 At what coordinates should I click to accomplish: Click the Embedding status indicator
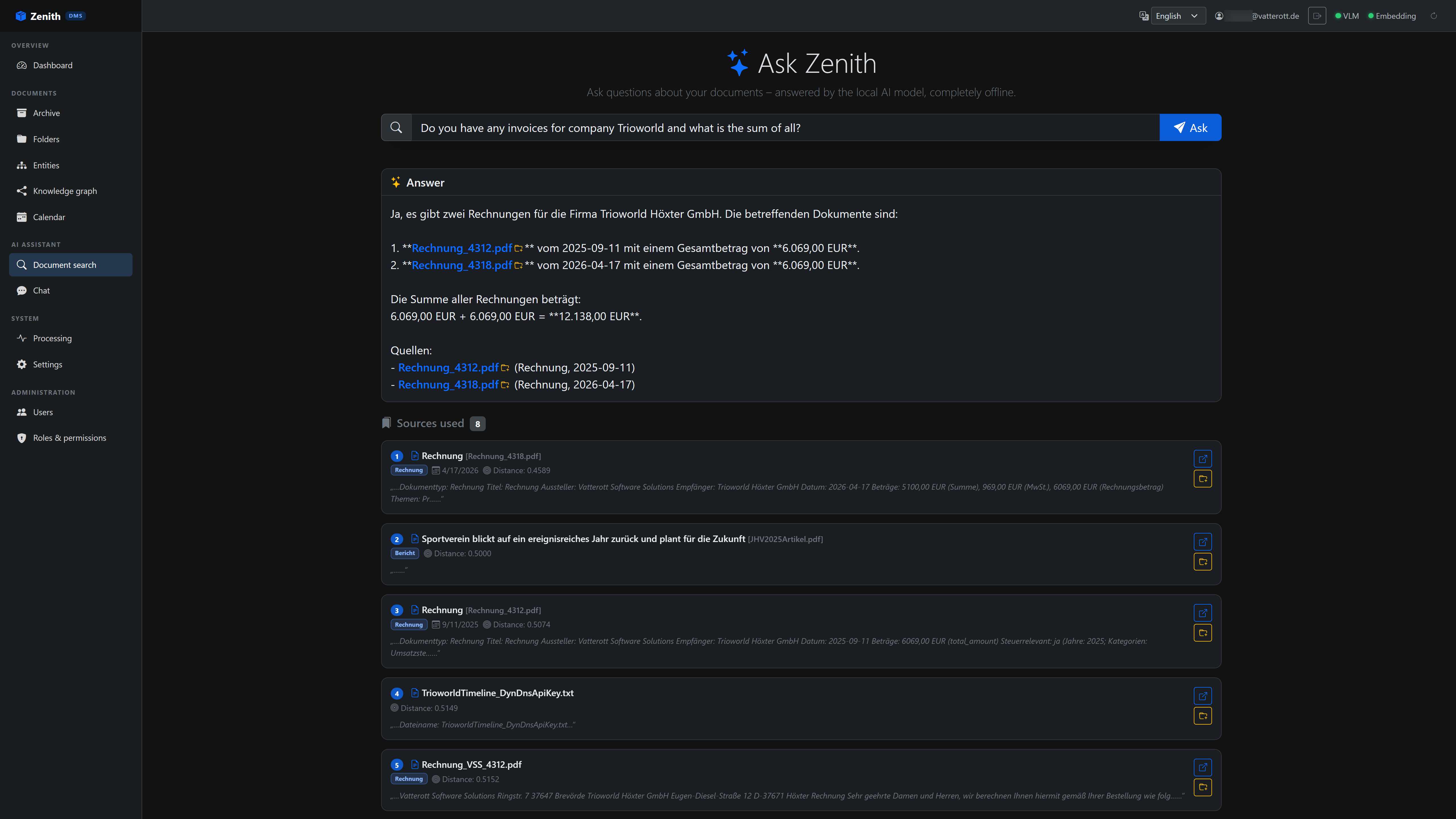pyautogui.click(x=1391, y=16)
